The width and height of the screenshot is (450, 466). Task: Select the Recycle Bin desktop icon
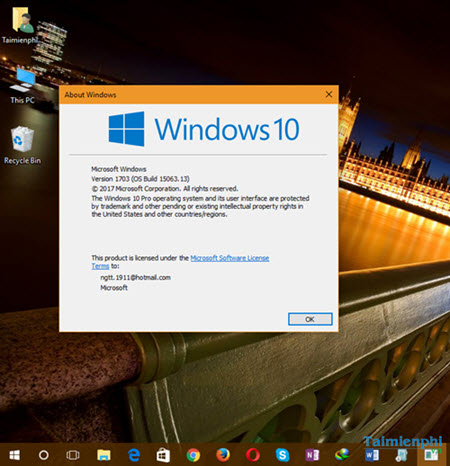[x=22, y=145]
